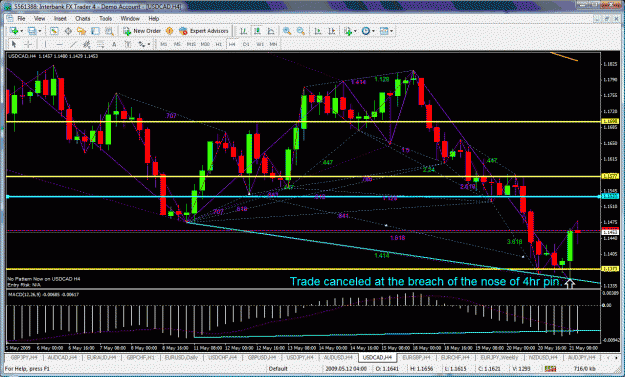Switch chart to Line Chart style
The width and height of the screenshot is (625, 377).
271,31
